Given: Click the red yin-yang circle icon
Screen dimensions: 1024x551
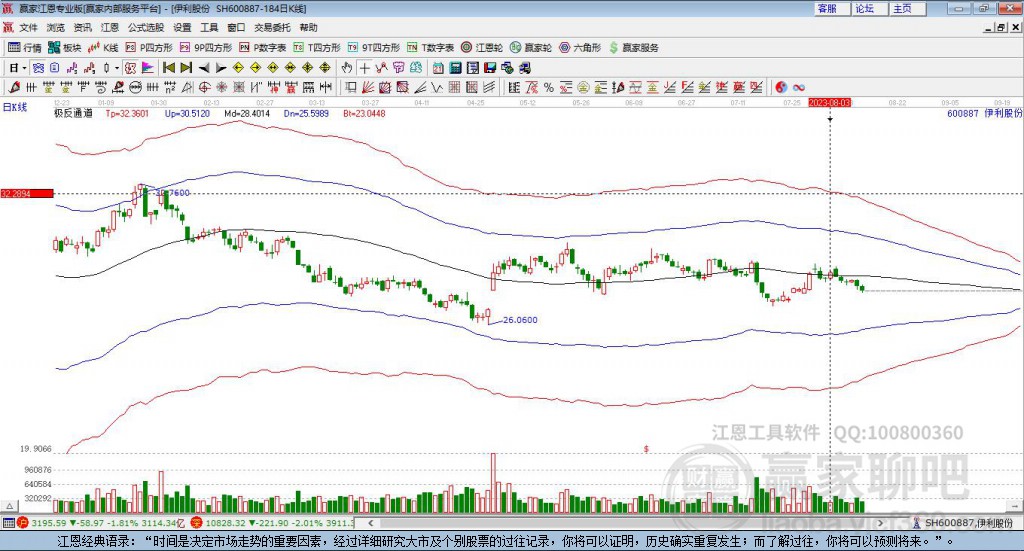Looking at the screenshot, I should click(781, 87).
